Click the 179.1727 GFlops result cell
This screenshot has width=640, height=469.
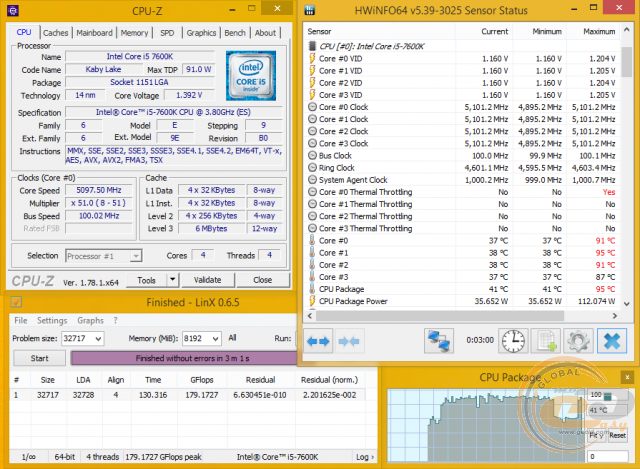(202, 395)
